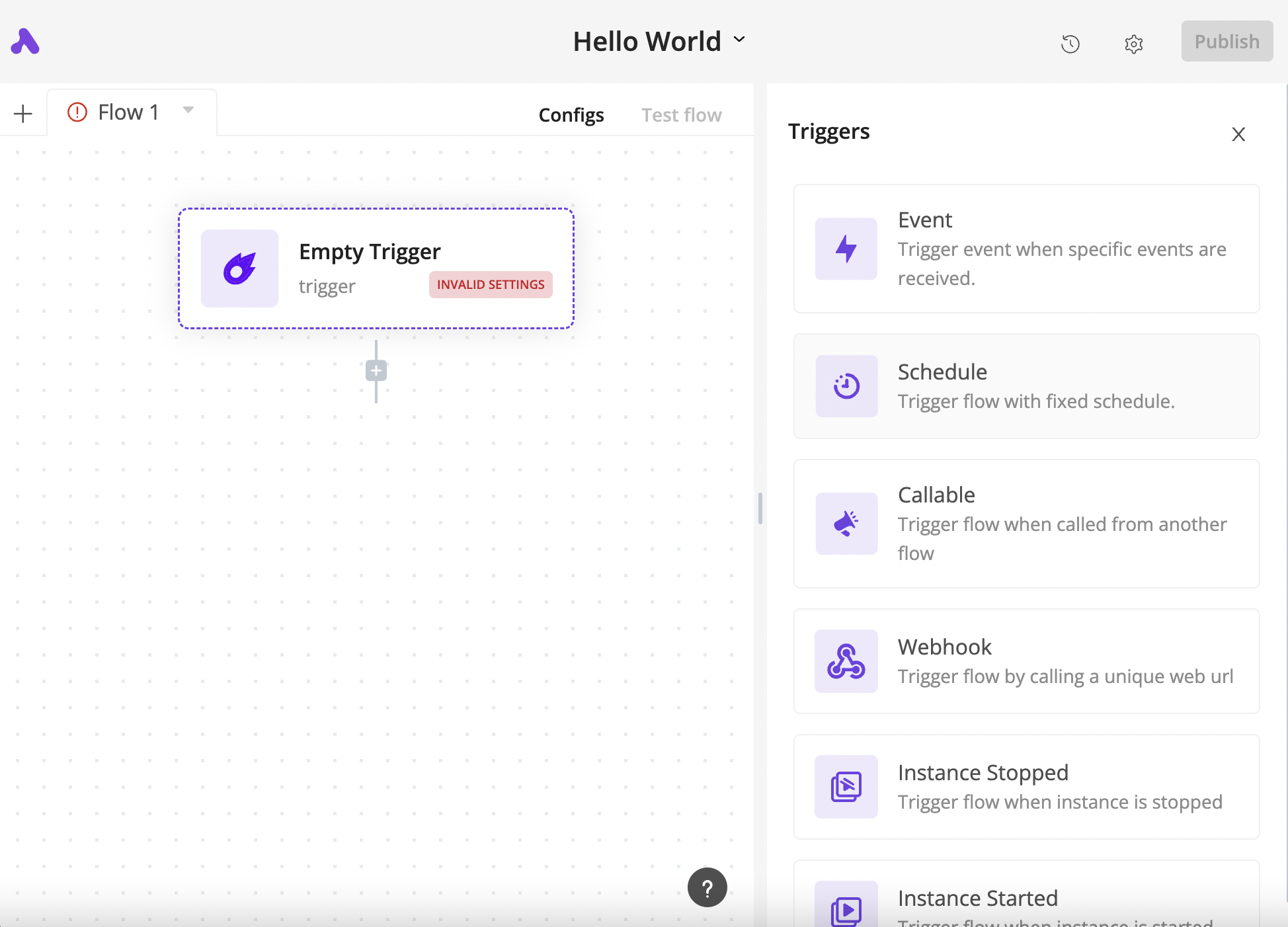Select the Event lightning bolt icon
This screenshot has width=1288, height=927.
tap(846, 249)
